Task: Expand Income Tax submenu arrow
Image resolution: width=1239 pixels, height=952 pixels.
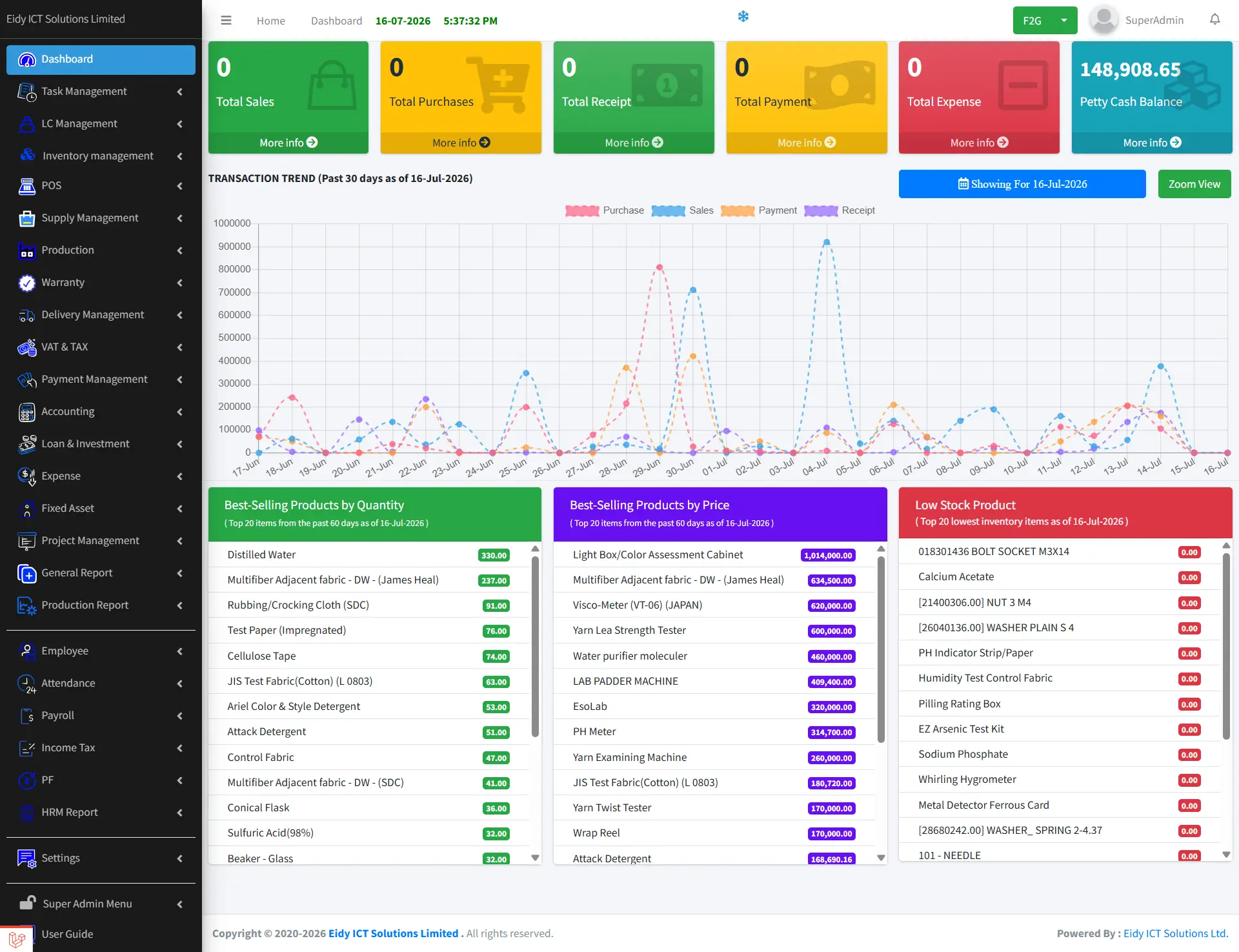Action: click(179, 748)
